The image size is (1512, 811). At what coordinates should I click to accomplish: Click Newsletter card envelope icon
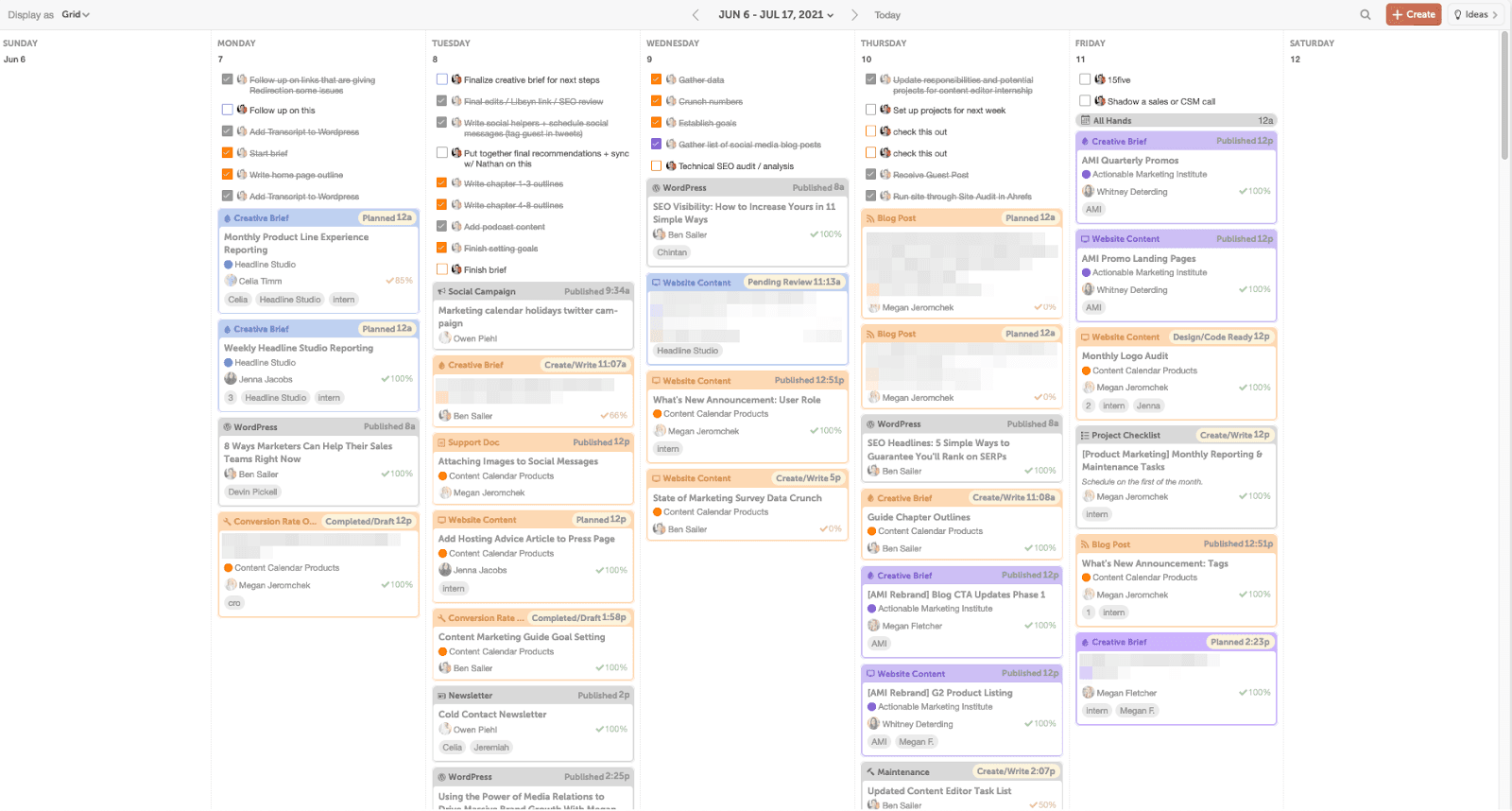(x=441, y=696)
